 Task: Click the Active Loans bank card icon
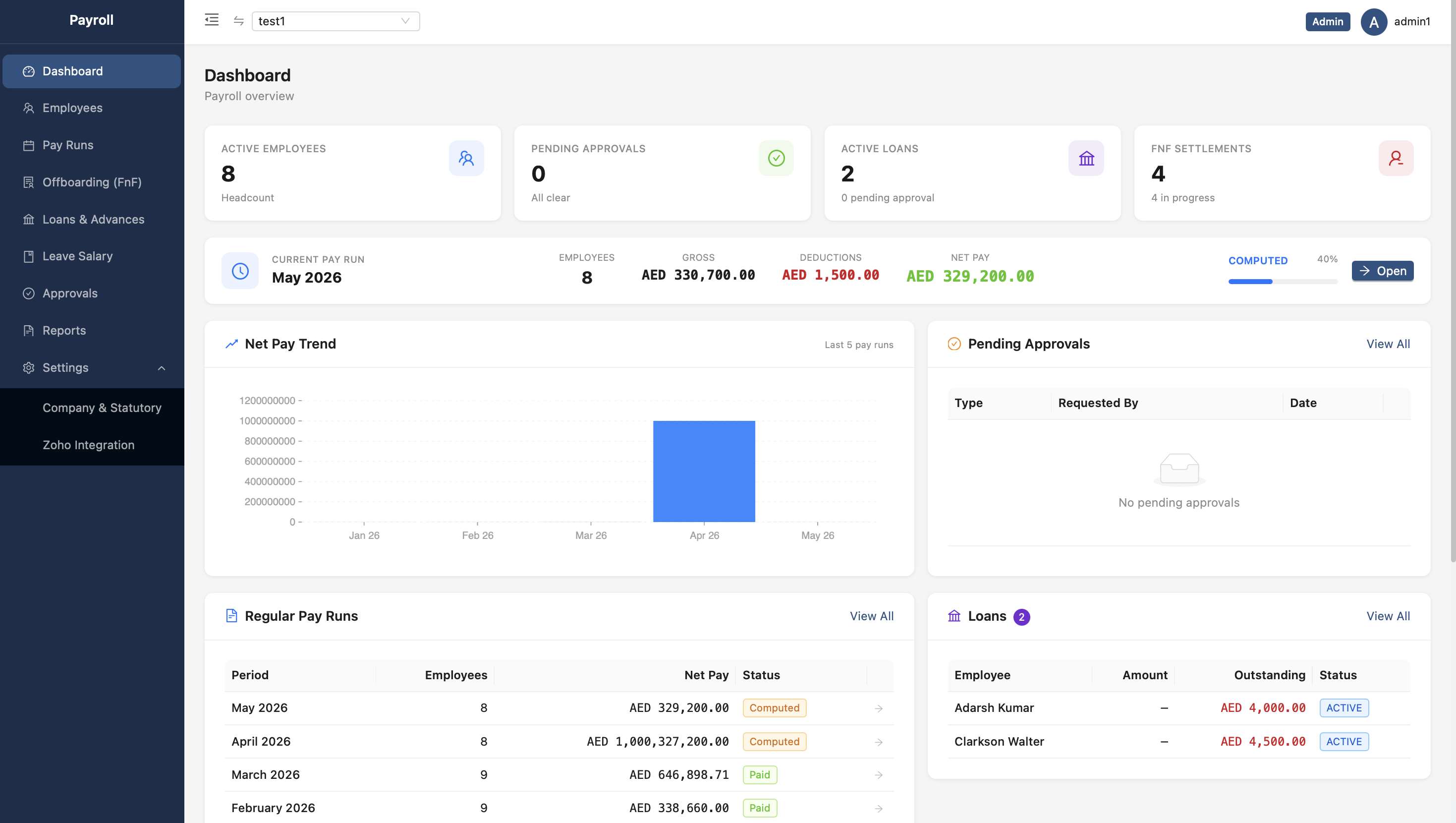pos(1086,158)
